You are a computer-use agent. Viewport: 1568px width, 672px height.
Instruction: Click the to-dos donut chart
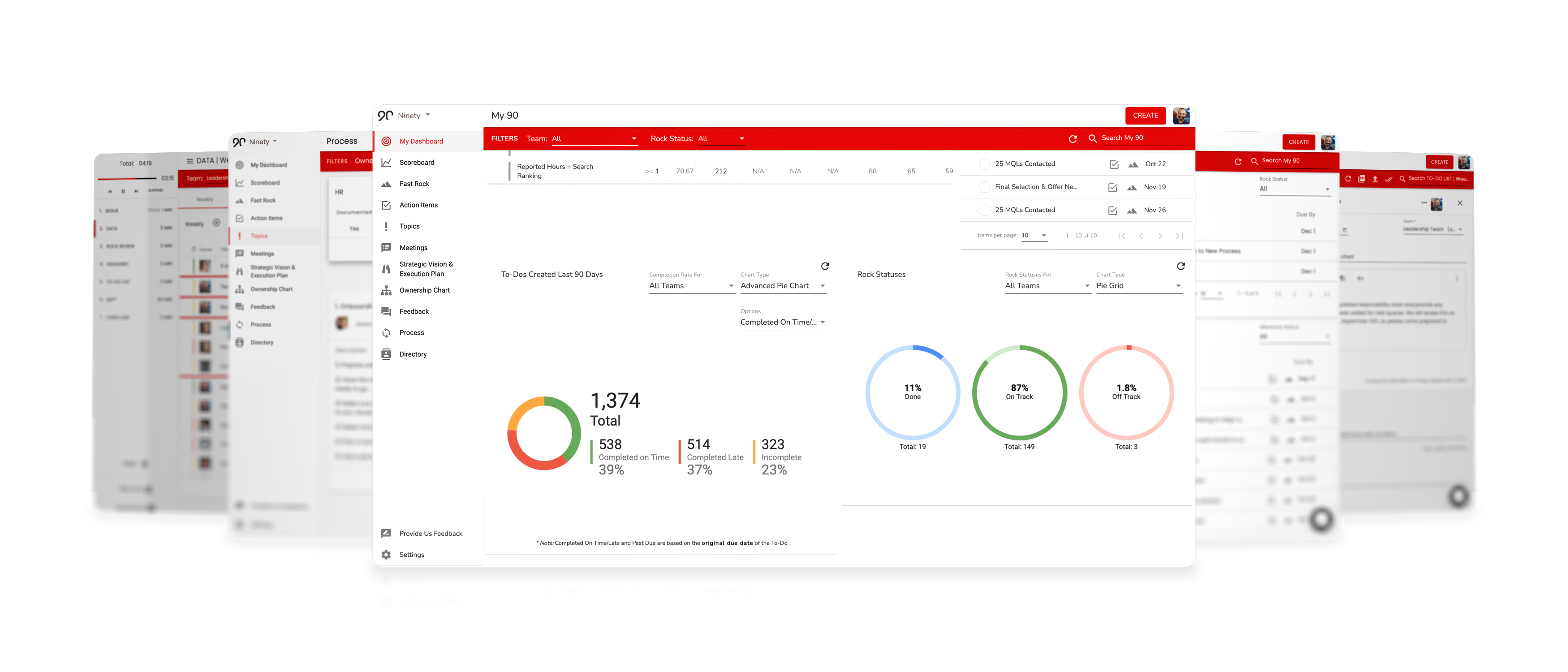(544, 433)
